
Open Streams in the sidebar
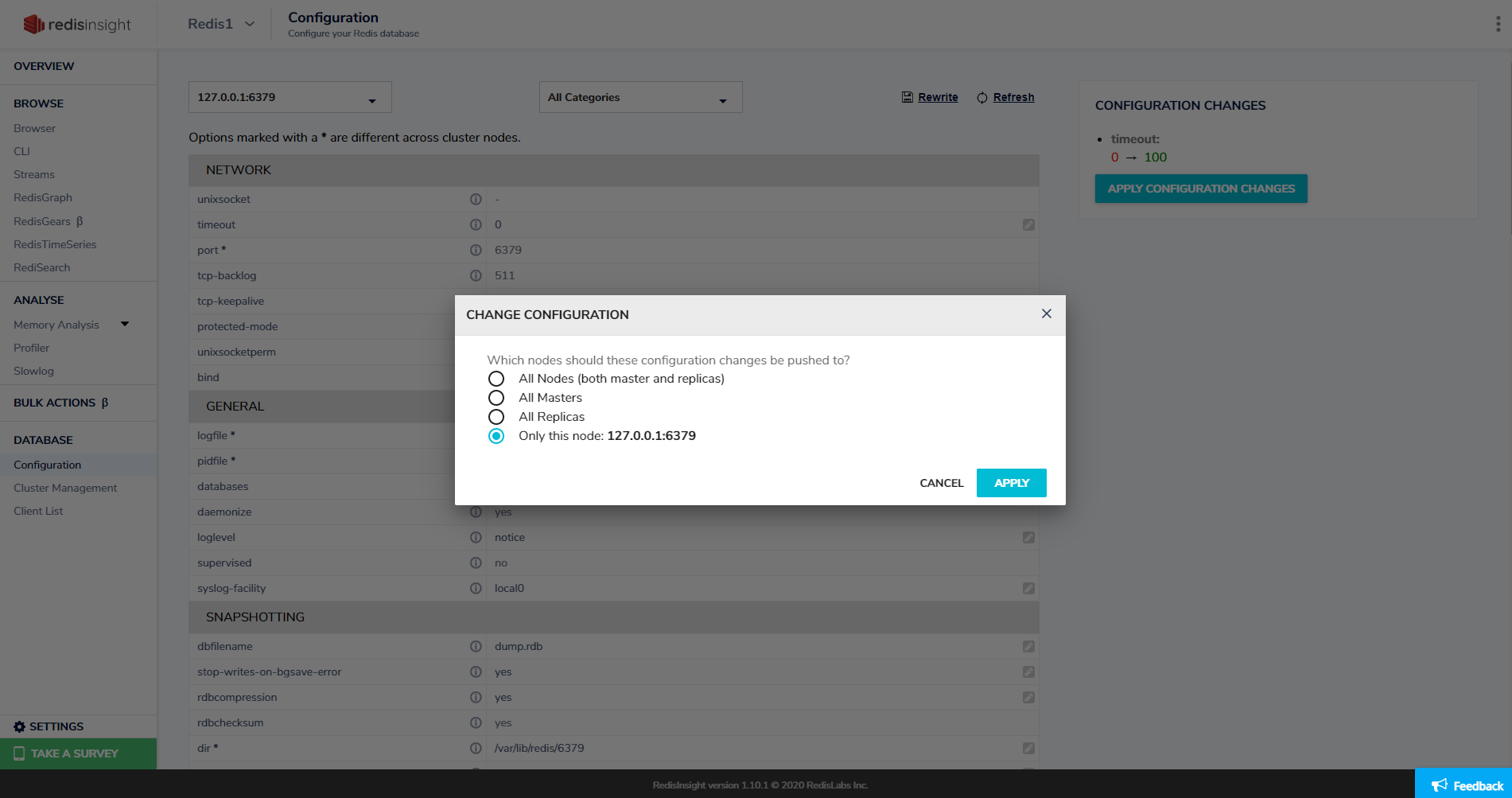[34, 174]
